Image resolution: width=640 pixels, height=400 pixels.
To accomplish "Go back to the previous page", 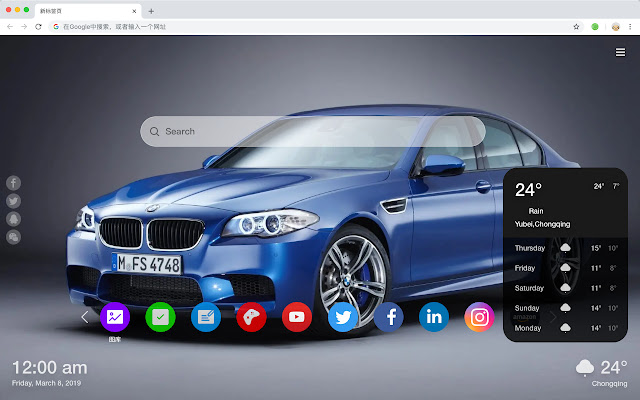I will (10, 27).
